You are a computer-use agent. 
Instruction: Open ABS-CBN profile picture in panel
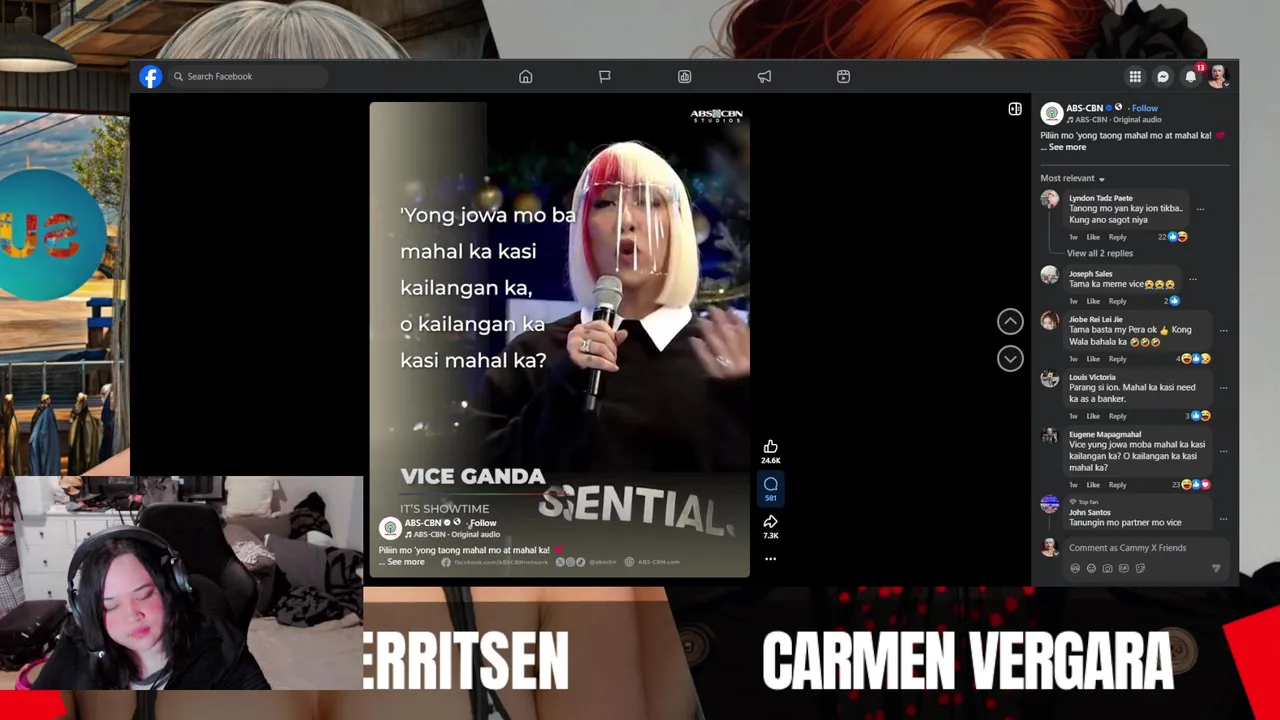[x=1051, y=113]
